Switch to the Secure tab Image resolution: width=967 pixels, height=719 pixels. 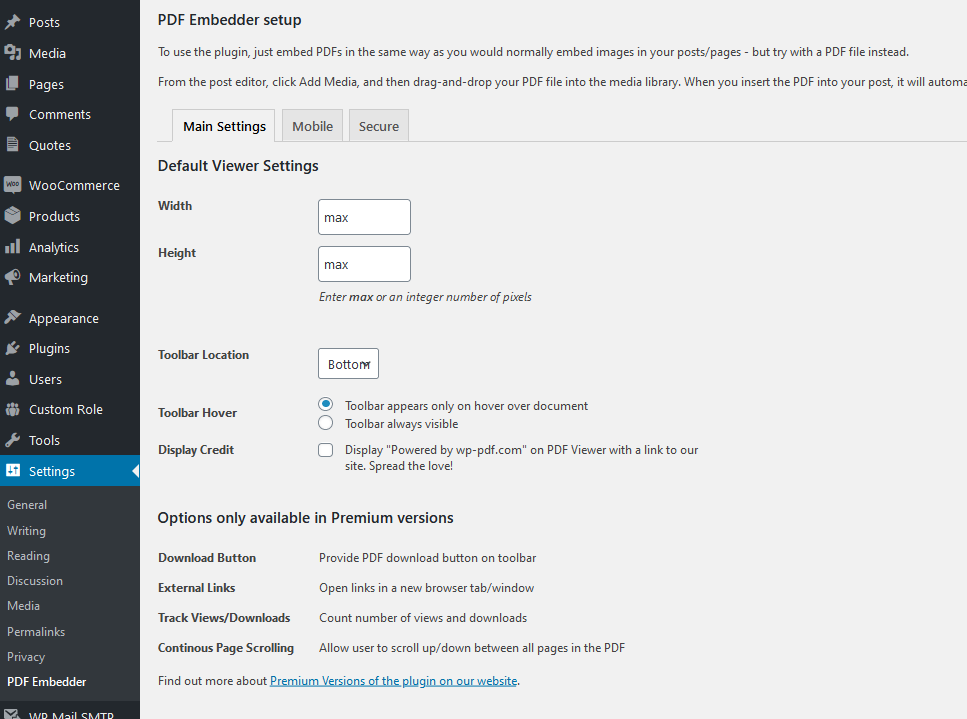(x=379, y=126)
